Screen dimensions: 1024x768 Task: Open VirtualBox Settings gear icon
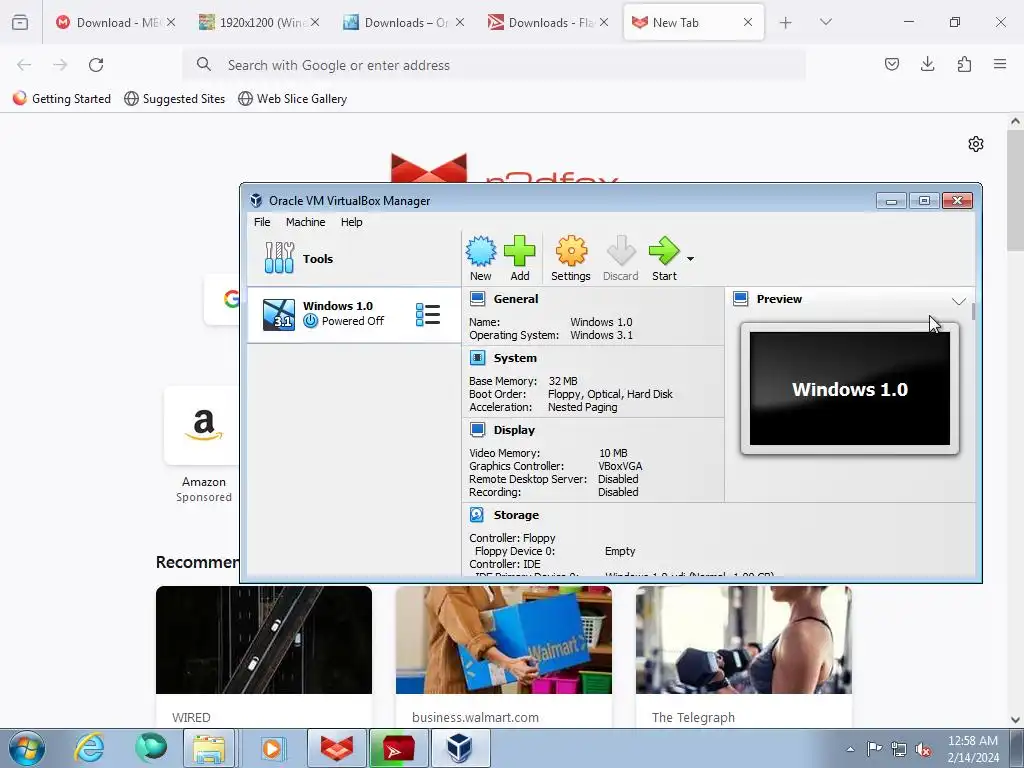[571, 259]
